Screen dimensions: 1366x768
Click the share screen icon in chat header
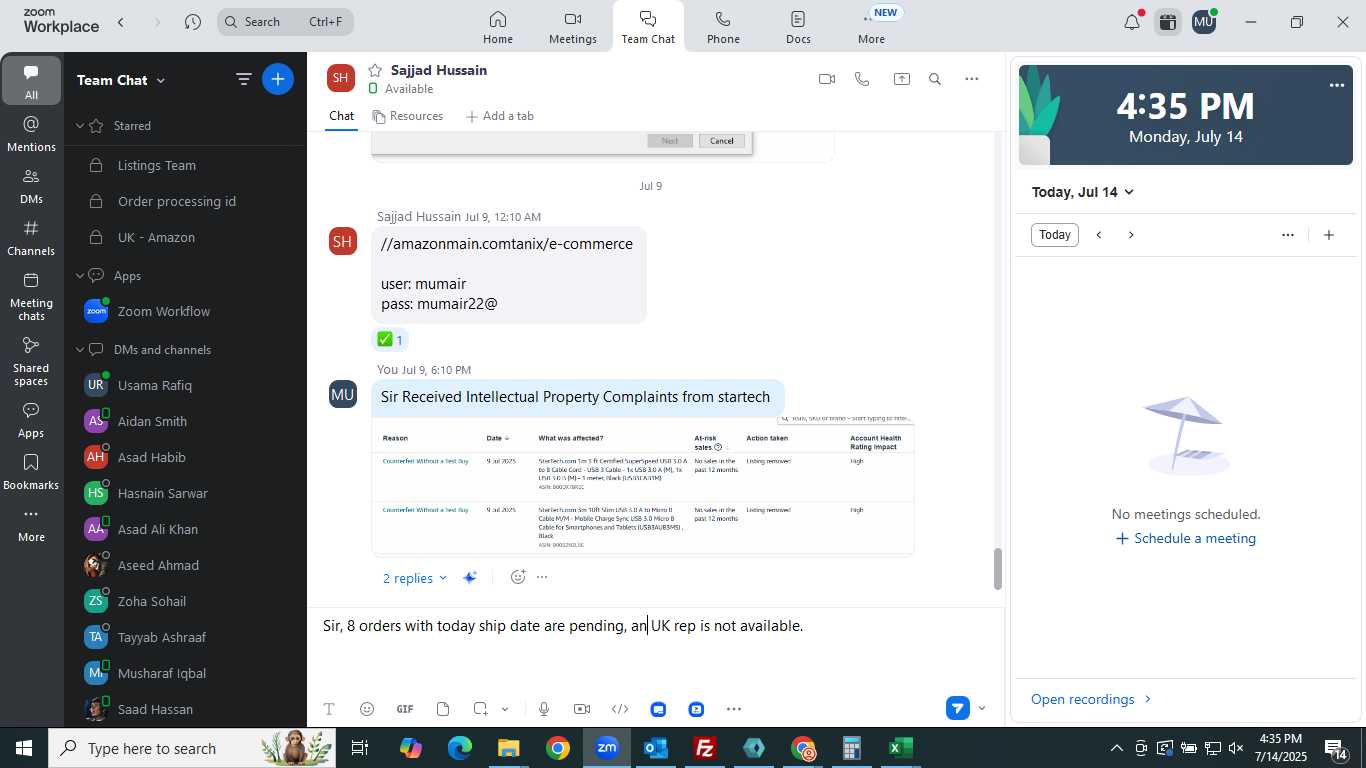902,79
